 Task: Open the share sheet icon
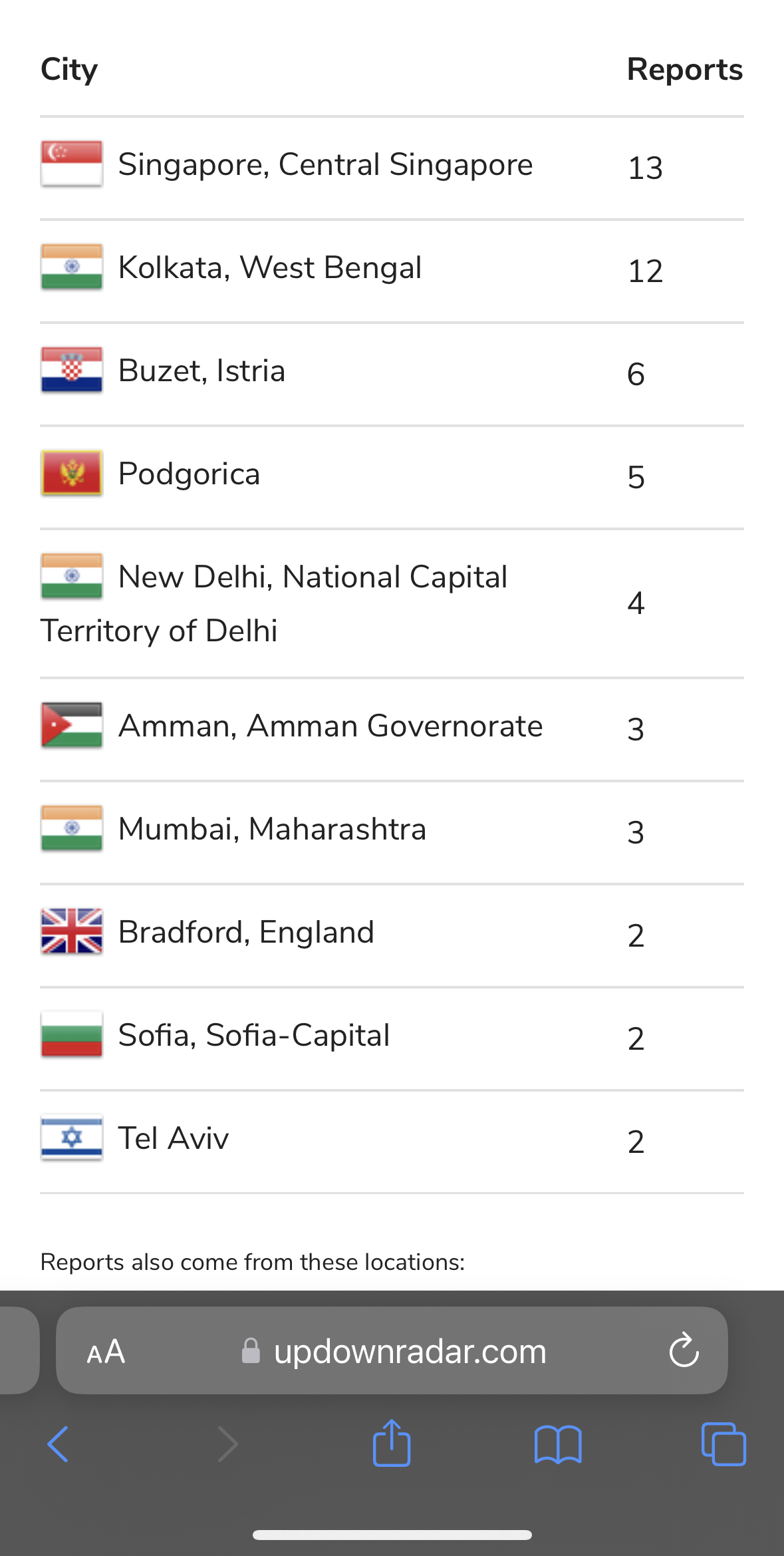coord(392,1442)
